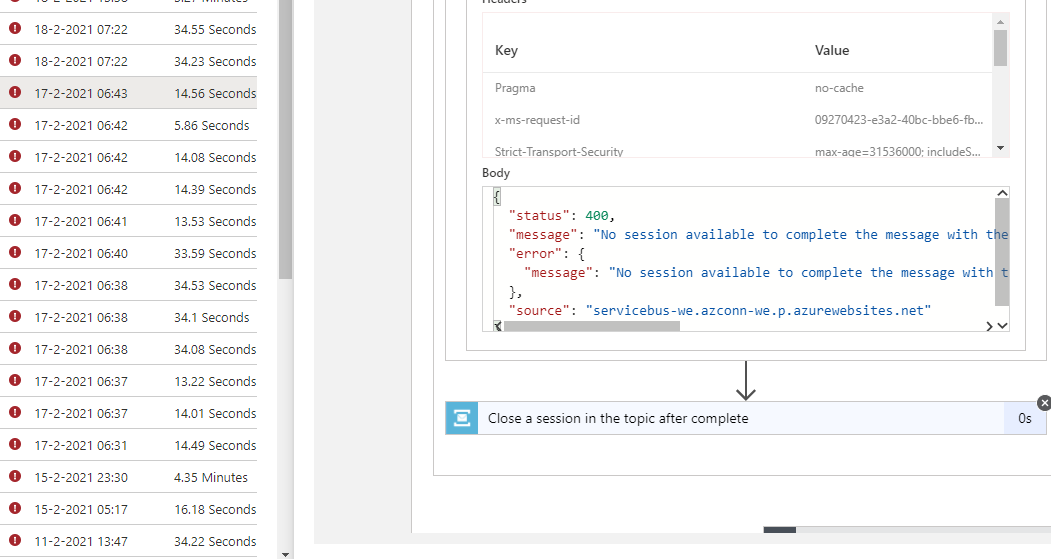
Task: Click headers table scroll down arrow
Action: pyautogui.click(x=1000, y=148)
